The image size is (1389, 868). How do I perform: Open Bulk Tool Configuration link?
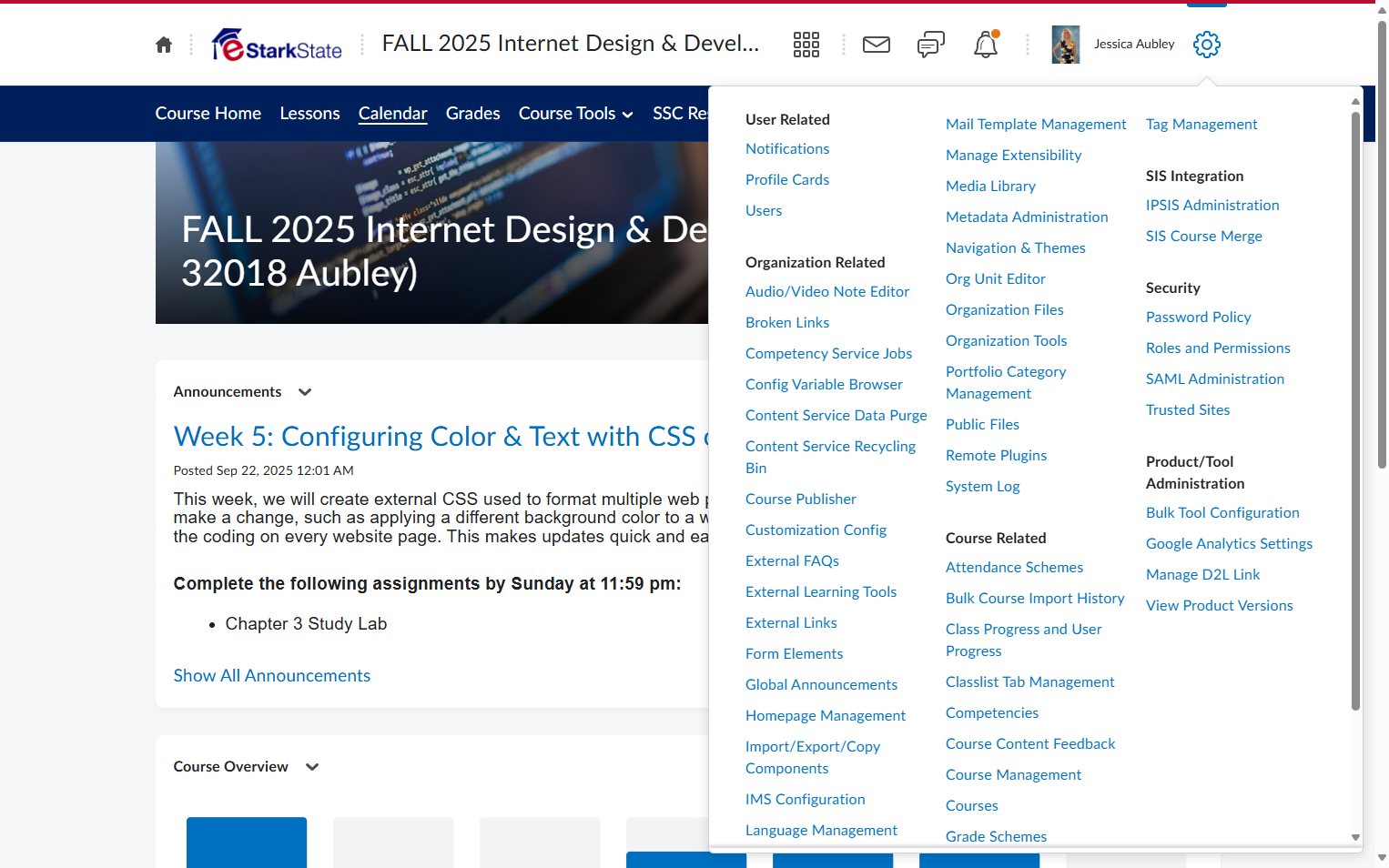tap(1222, 513)
